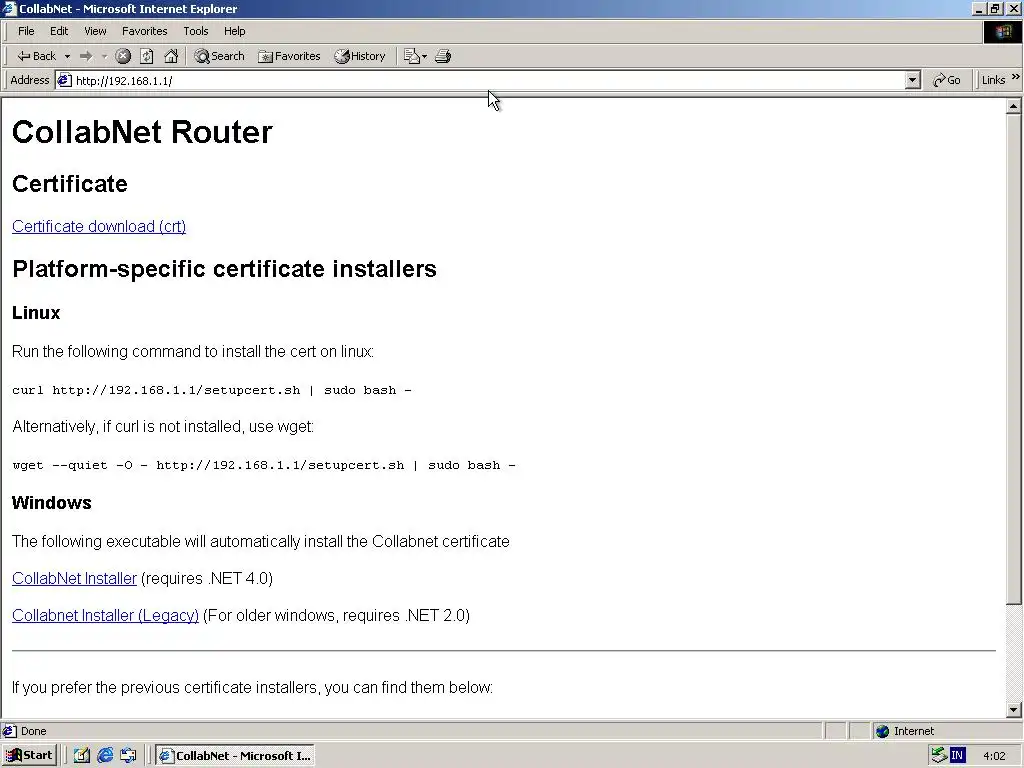The width and height of the screenshot is (1024, 768).
Task: Click the scrollbar down arrow
Action: (1014, 710)
